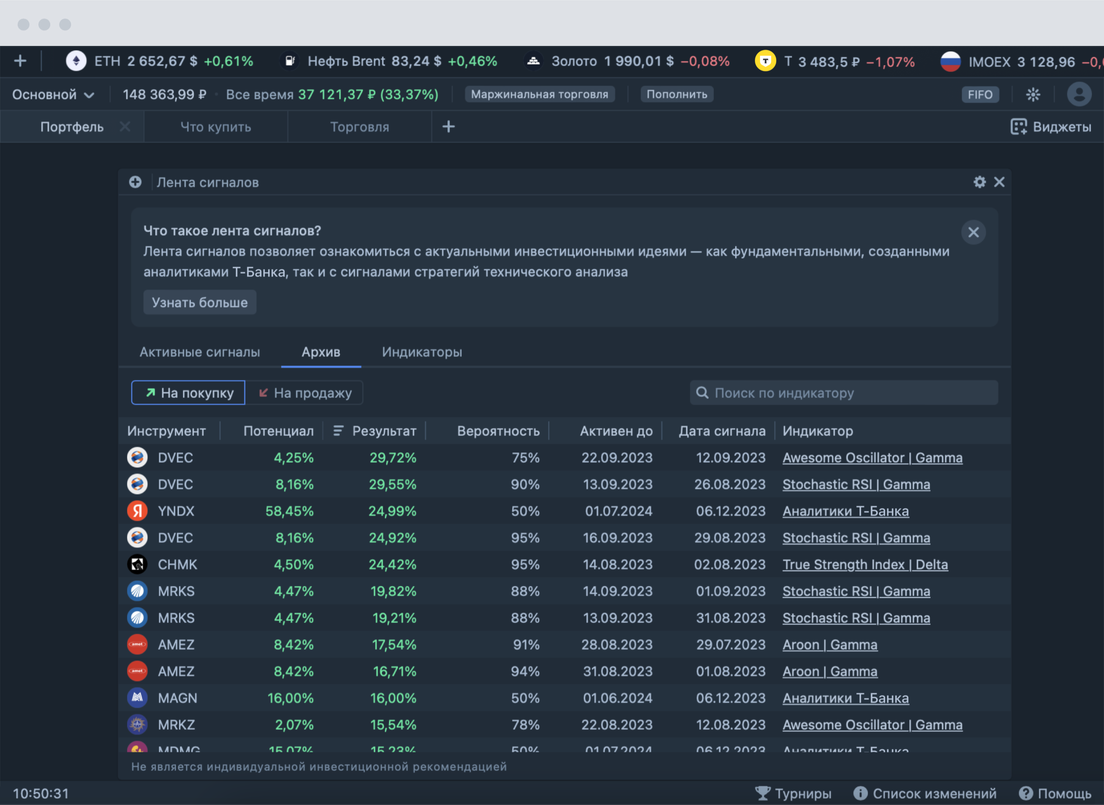Click the MAGN company logo
Viewport: 1104px width, 805px height.
click(137, 698)
